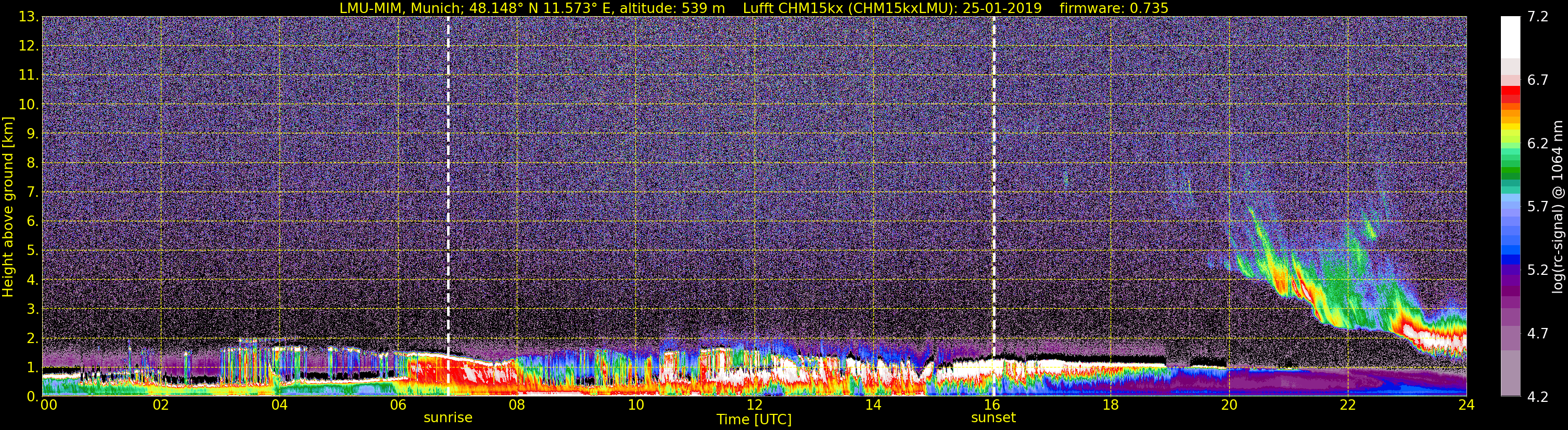The width and height of the screenshot is (1568, 430).
Task: Click the time axis tick label 10
Action: tap(635, 405)
